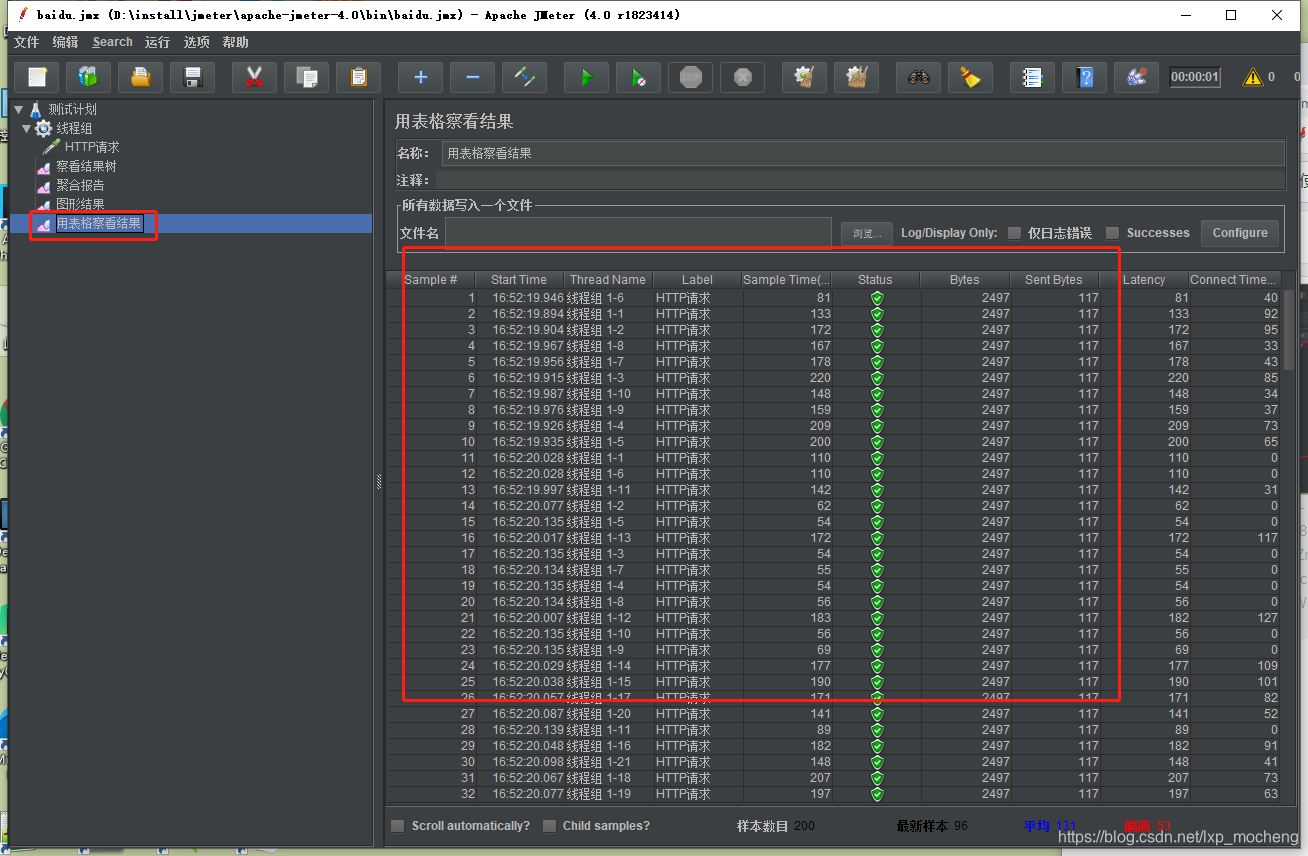Click the split pane divider handle
1308x856 pixels.
pos(379,481)
